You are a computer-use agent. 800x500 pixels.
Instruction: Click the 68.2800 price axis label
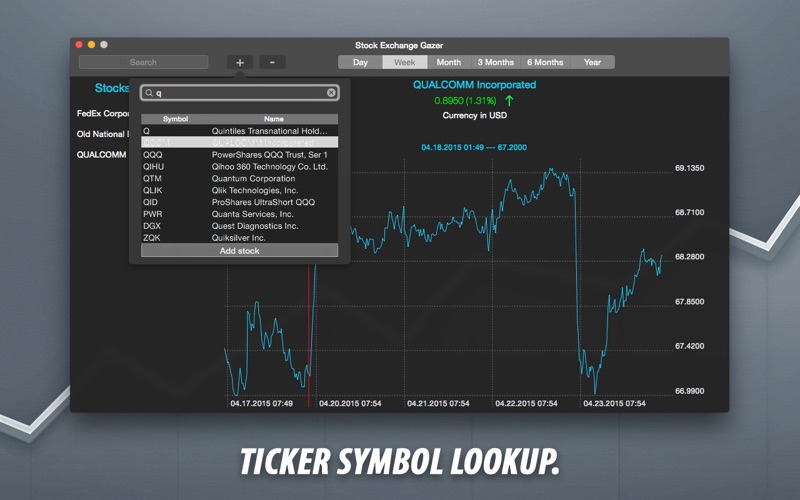[689, 257]
